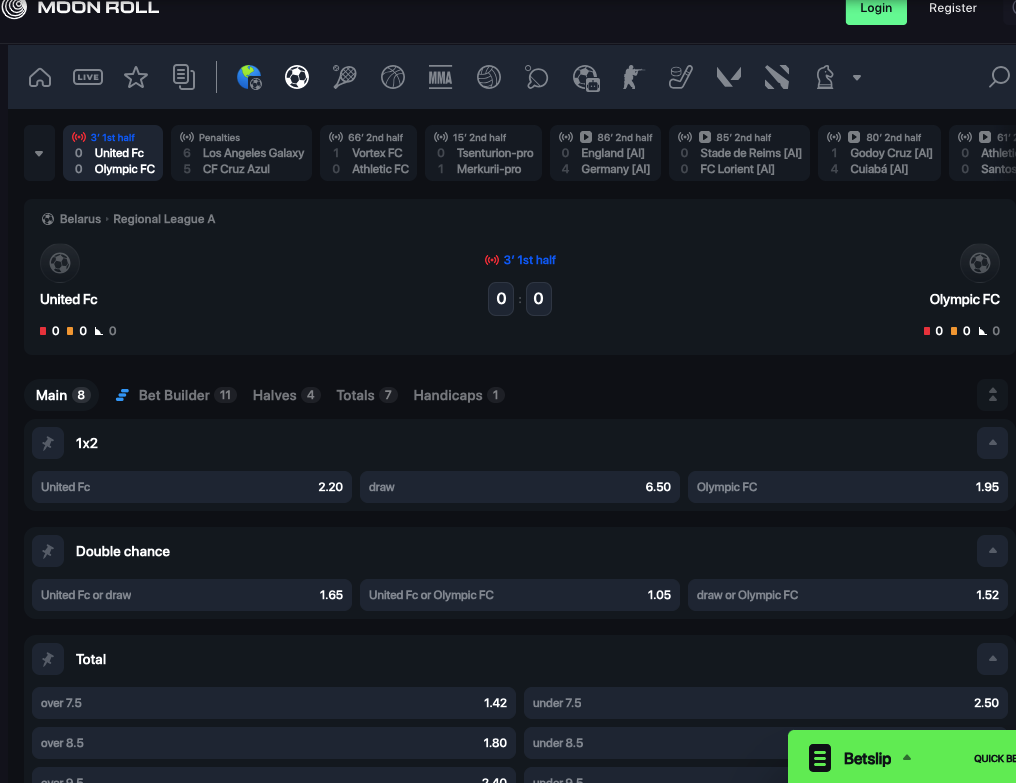The image size is (1016, 783).
Task: Select the basketball sport icon
Action: 393,77
